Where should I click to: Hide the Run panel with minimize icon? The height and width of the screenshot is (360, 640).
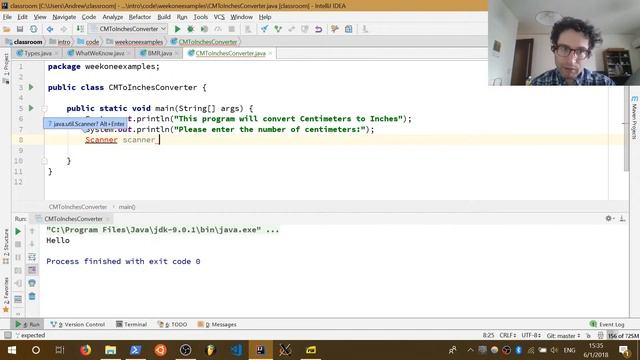pyautogui.click(x=622, y=219)
